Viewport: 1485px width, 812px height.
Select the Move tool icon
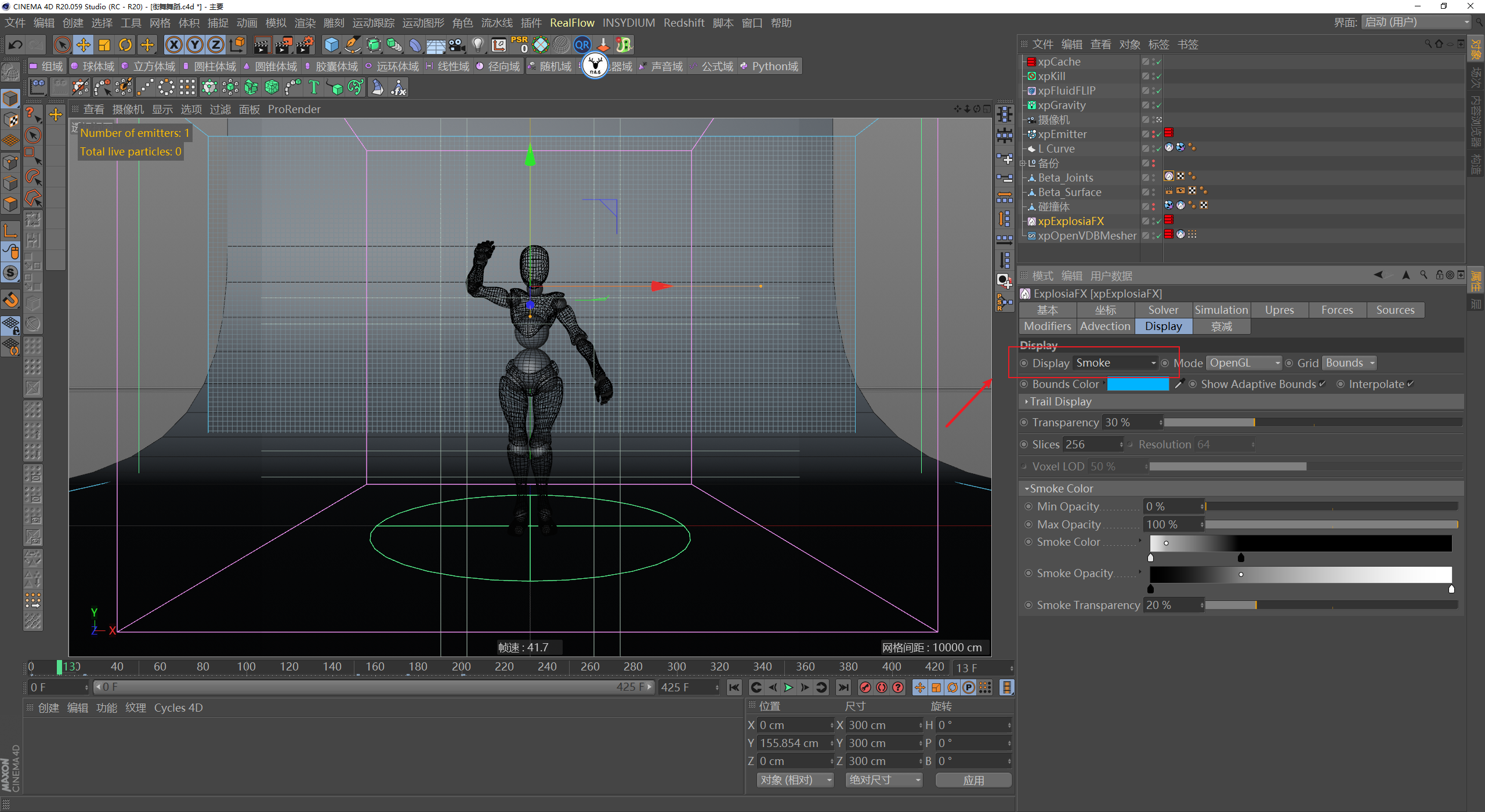click(x=84, y=45)
